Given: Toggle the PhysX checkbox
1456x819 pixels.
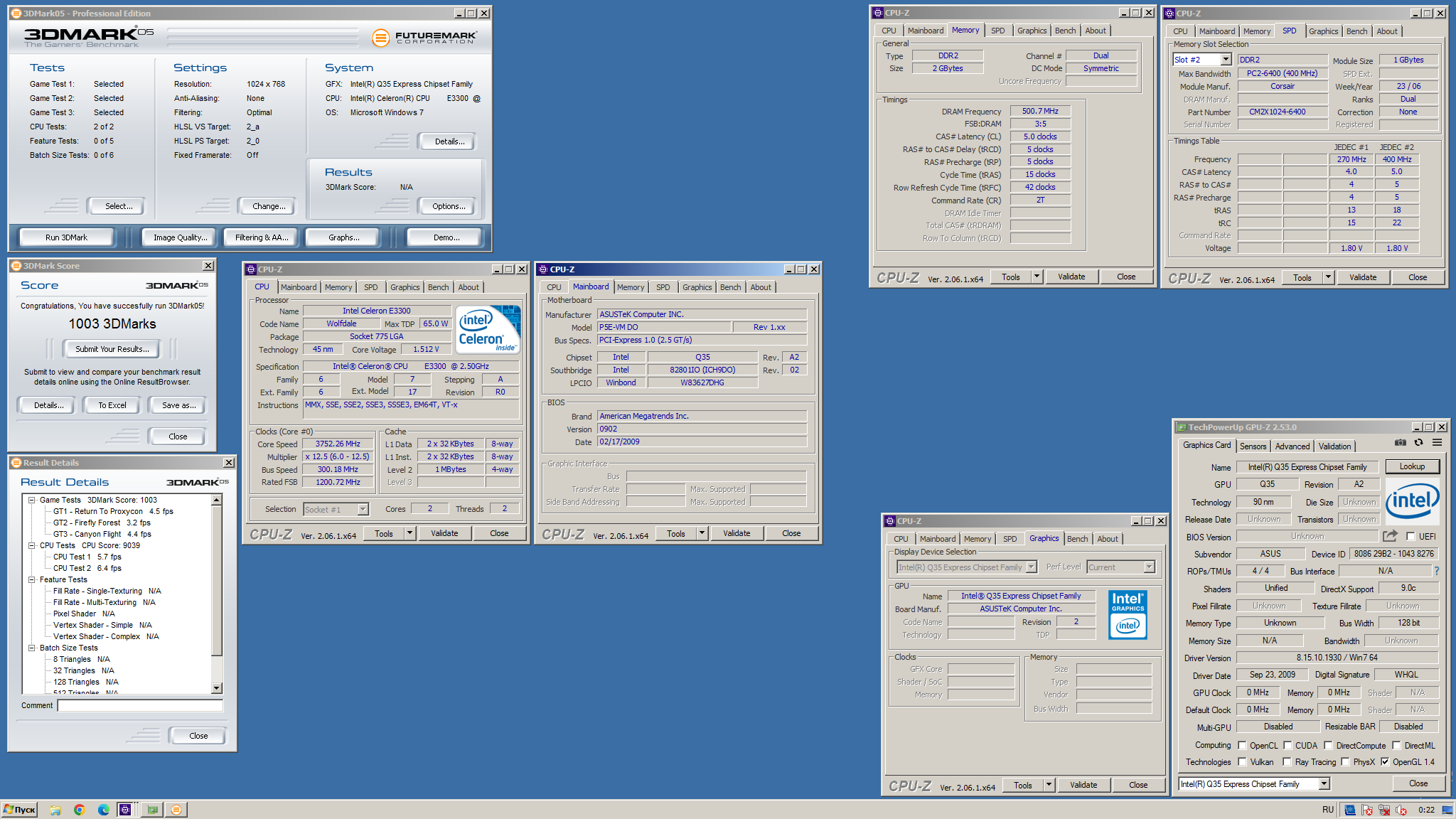Looking at the screenshot, I should pyautogui.click(x=1345, y=761).
